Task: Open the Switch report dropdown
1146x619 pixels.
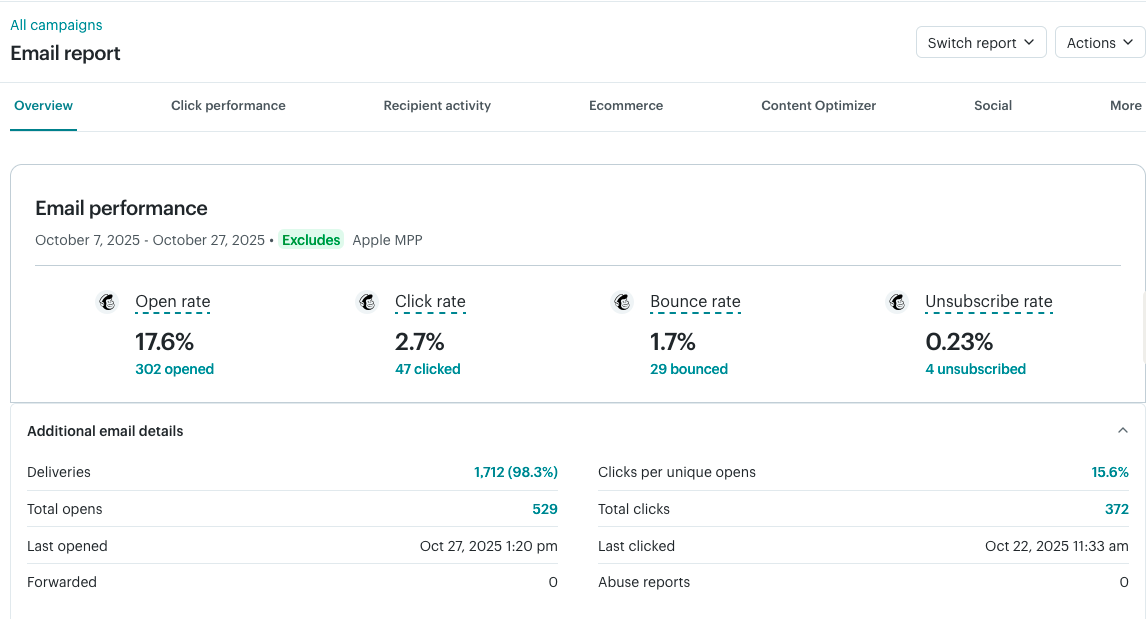Action: coord(981,42)
